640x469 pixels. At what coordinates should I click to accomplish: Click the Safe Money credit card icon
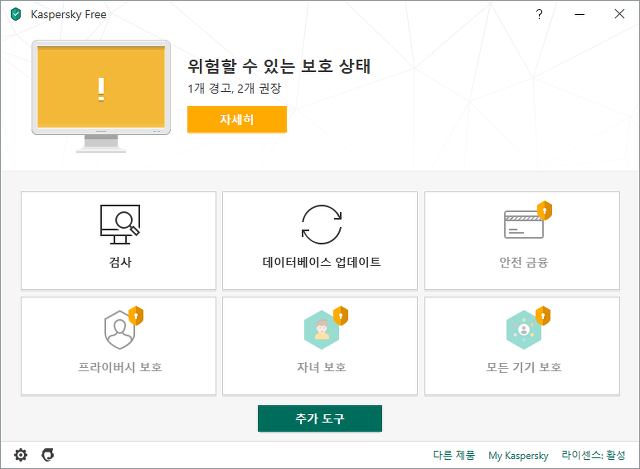(524, 224)
